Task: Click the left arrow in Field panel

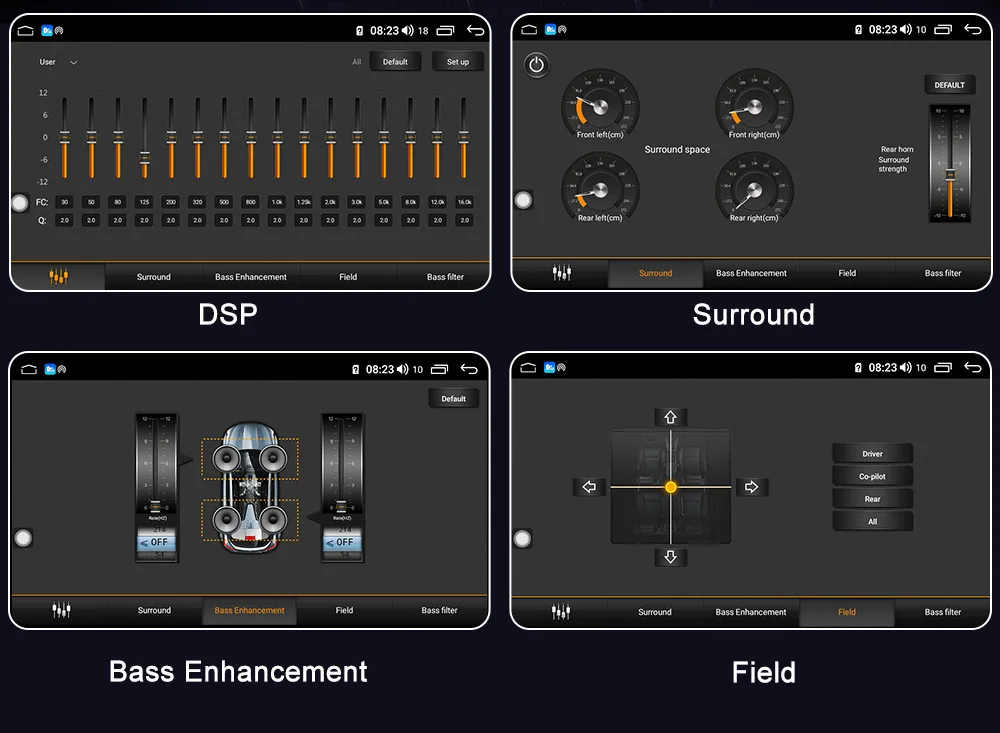Action: [x=589, y=487]
